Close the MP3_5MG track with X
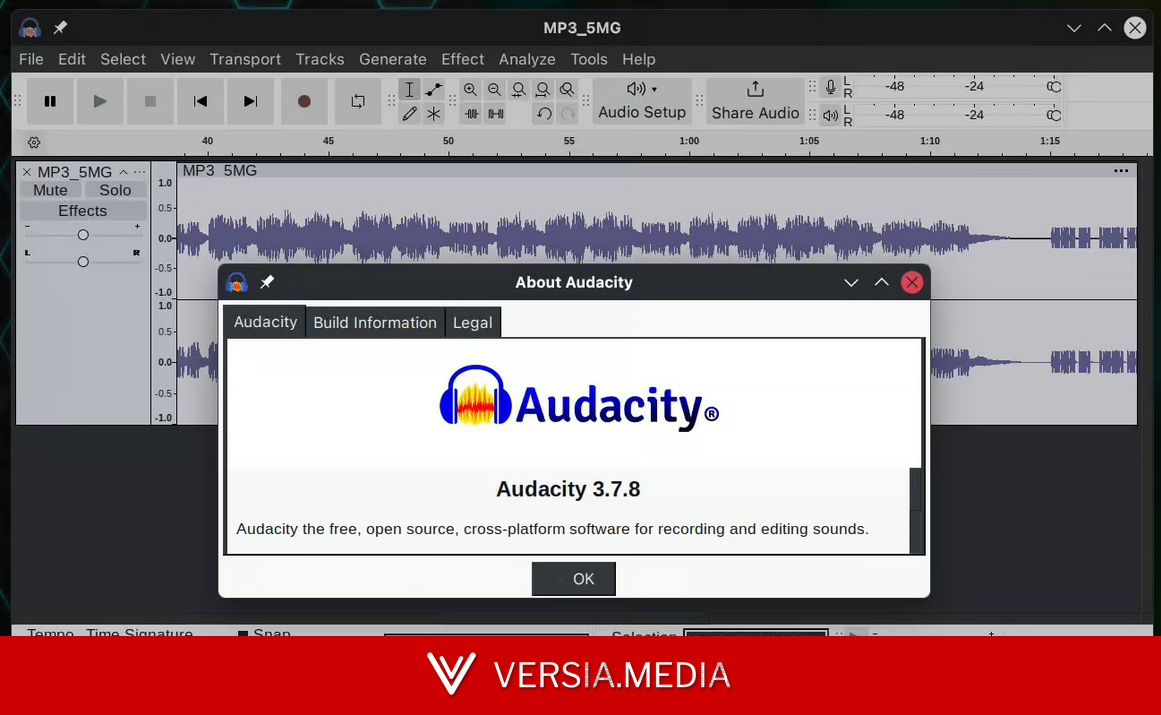The image size is (1161, 715). pyautogui.click(x=27, y=172)
